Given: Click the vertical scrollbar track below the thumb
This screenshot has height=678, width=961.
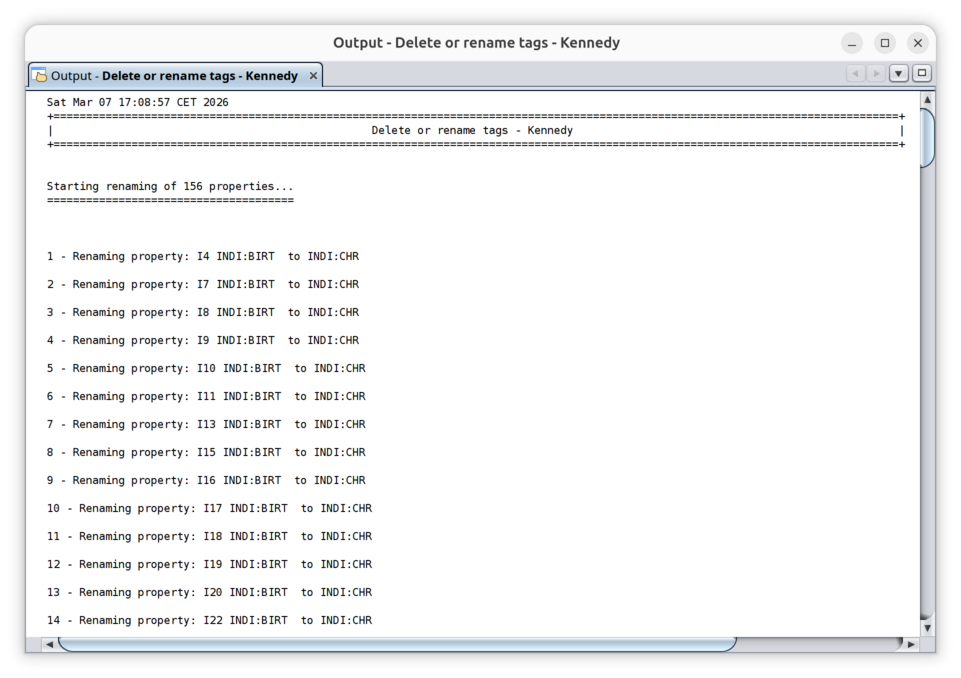Looking at the screenshot, I should click(927, 400).
